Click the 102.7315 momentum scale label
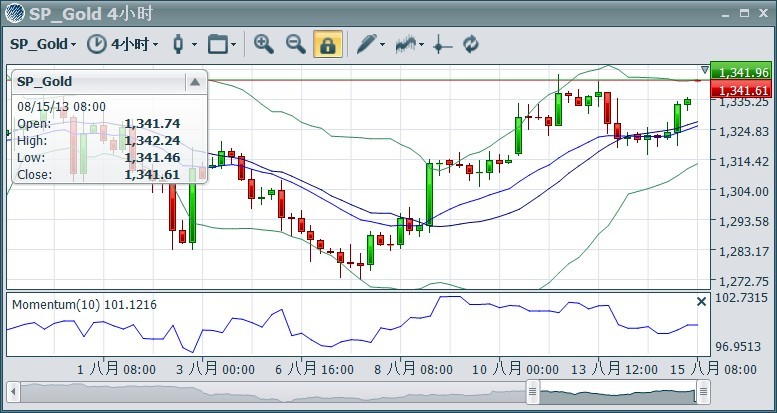This screenshot has width=777, height=413. click(x=741, y=298)
